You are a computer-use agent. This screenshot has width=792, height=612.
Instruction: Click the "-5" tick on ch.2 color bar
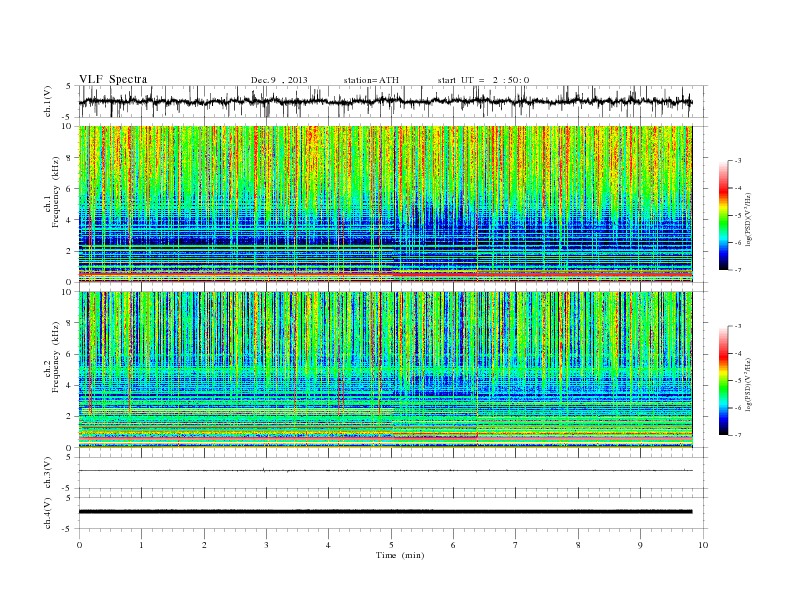click(737, 381)
